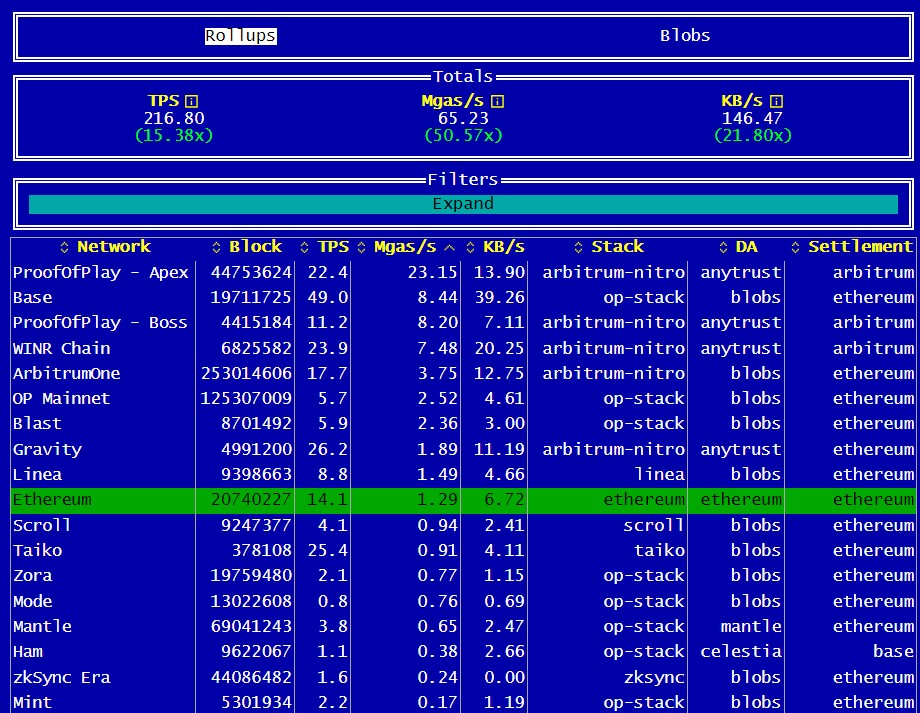The image size is (920, 713).
Task: Select the ArbitrumOne network
Action: (66, 373)
